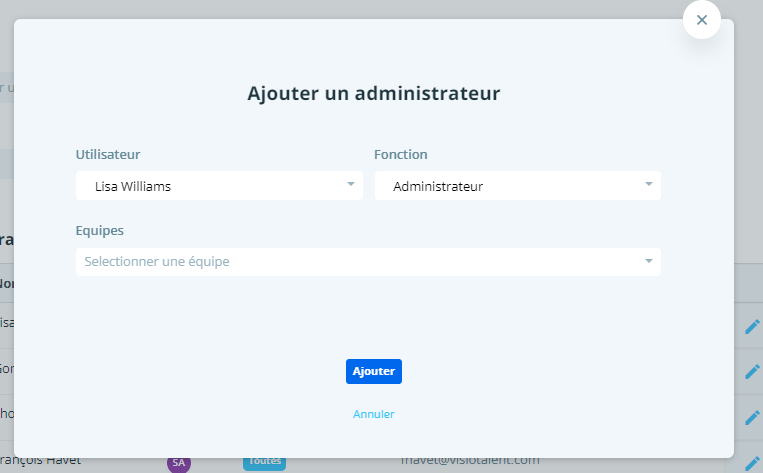The width and height of the screenshot is (763, 473).
Task: Open the Utilisateur dropdown showing Lisa Williams
Action: 210,186
